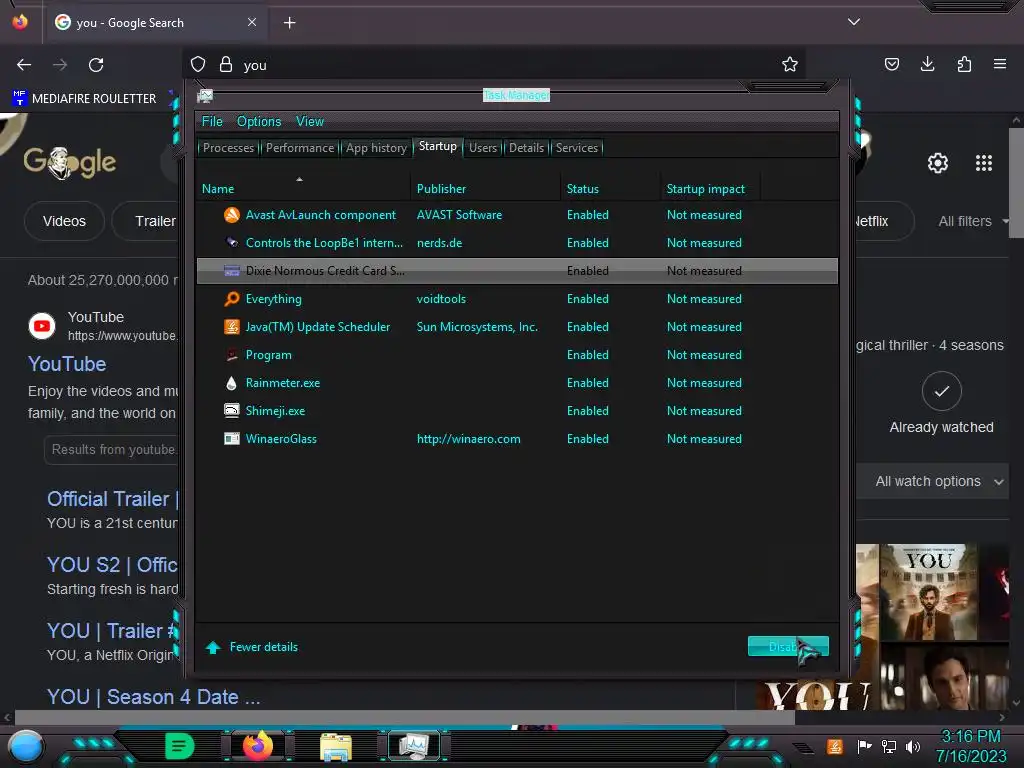
Task: Click the Shimeji.exe icon
Action: click(231, 410)
